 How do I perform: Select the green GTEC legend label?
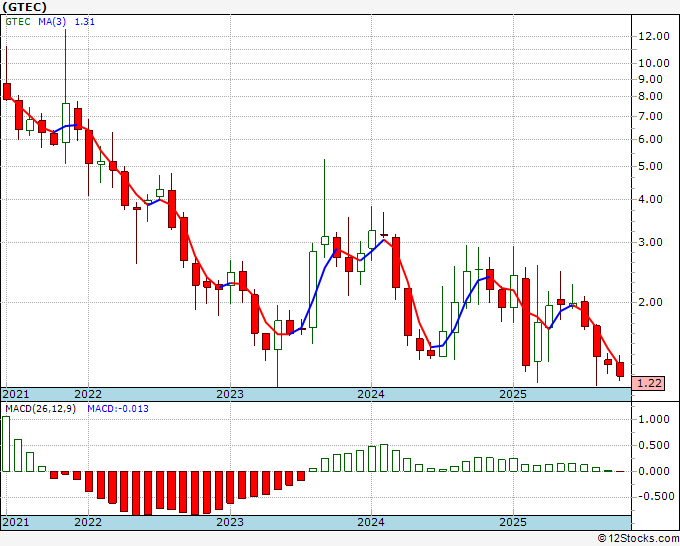click(18, 22)
